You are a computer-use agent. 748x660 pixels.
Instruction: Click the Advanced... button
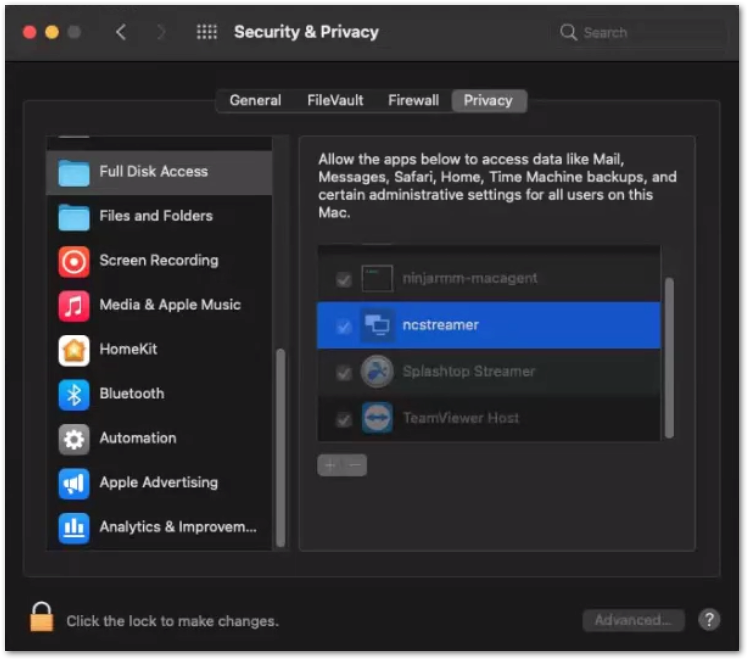pyautogui.click(x=633, y=620)
